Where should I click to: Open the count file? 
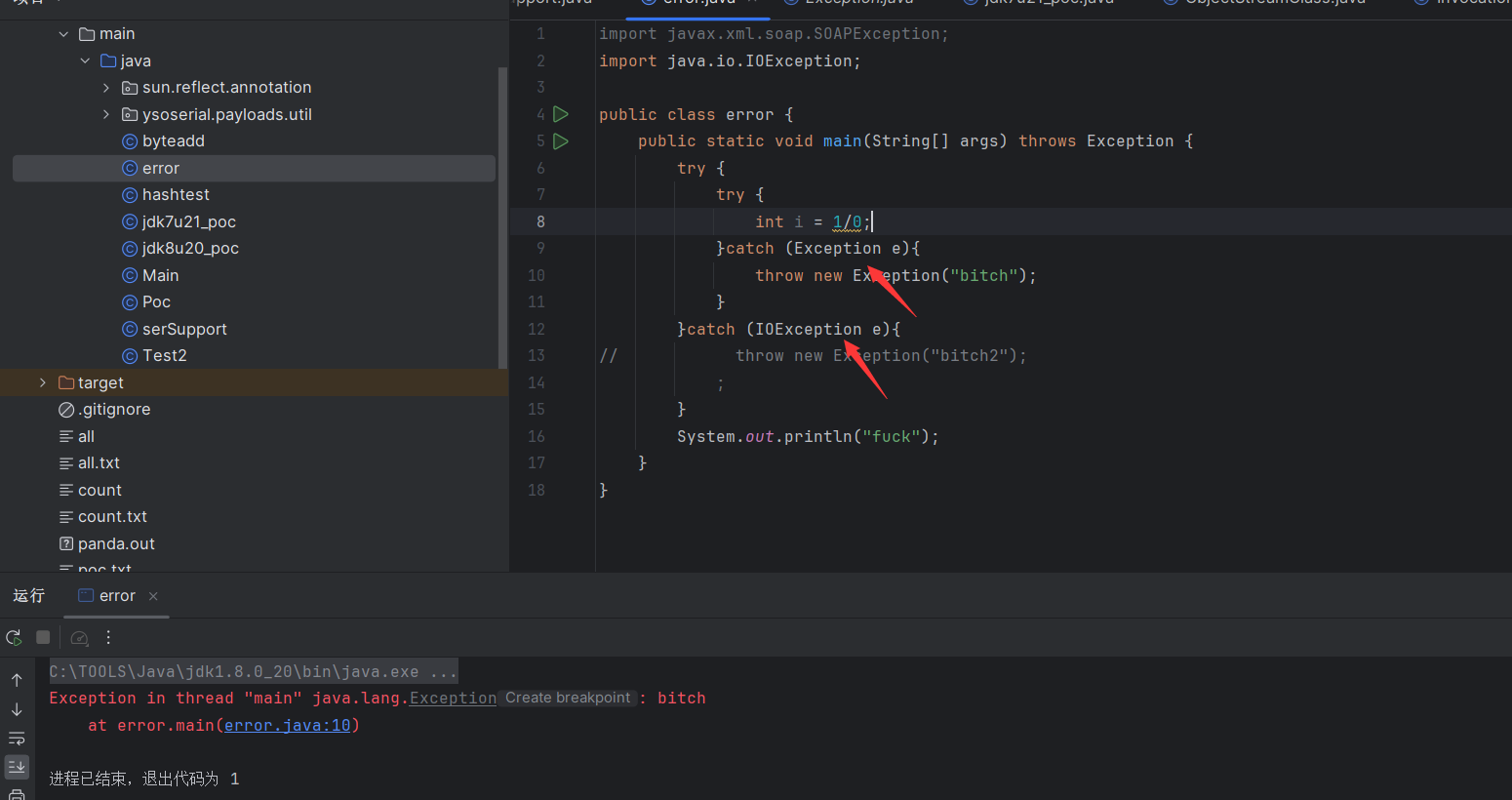99,490
